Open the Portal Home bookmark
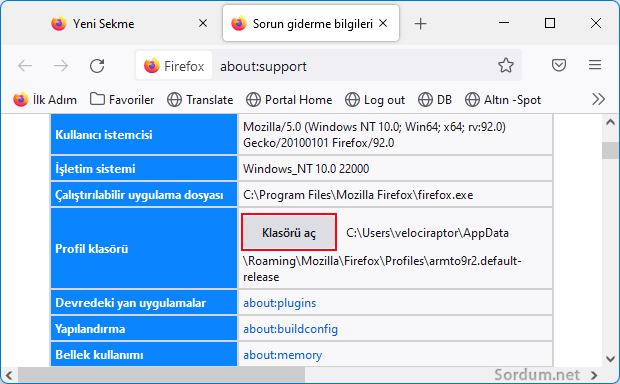Image resolution: width=620 pixels, height=384 pixels. click(289, 100)
